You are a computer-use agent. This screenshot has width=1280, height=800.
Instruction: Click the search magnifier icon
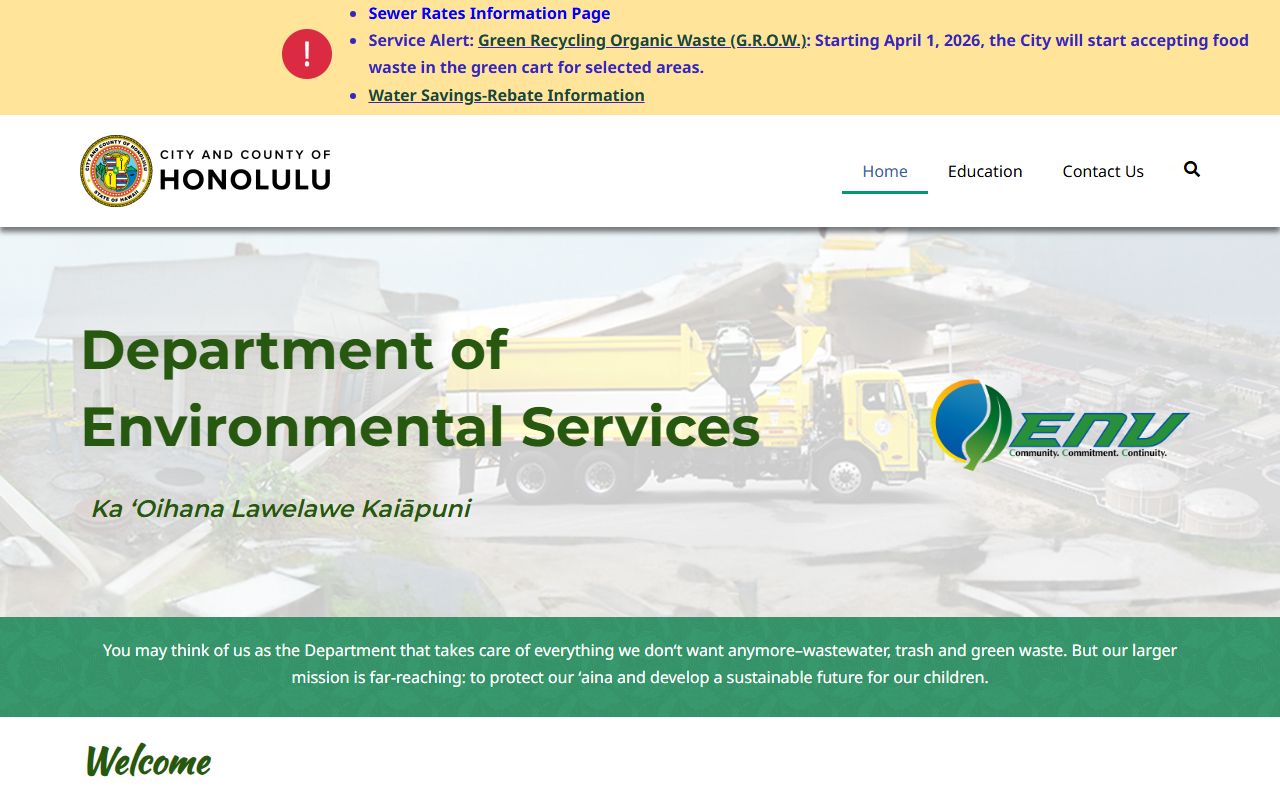[x=1191, y=170]
